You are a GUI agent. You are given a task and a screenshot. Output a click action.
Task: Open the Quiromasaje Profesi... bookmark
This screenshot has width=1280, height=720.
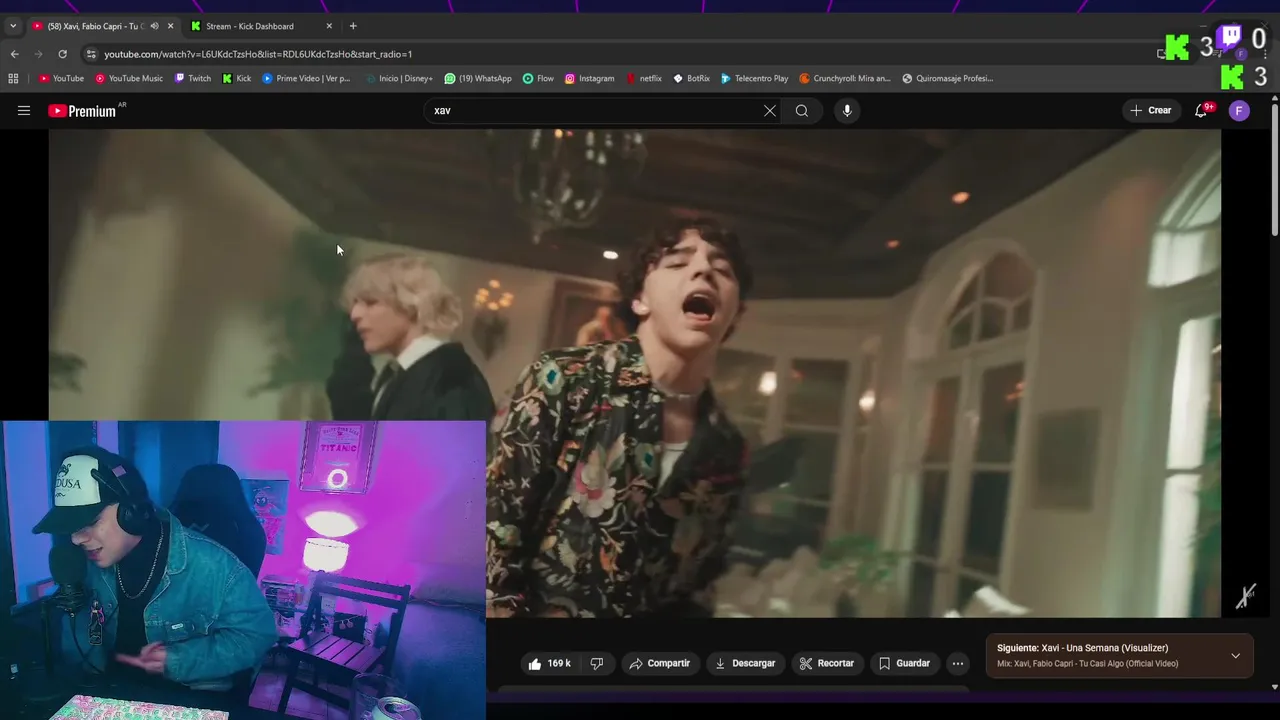(x=948, y=78)
